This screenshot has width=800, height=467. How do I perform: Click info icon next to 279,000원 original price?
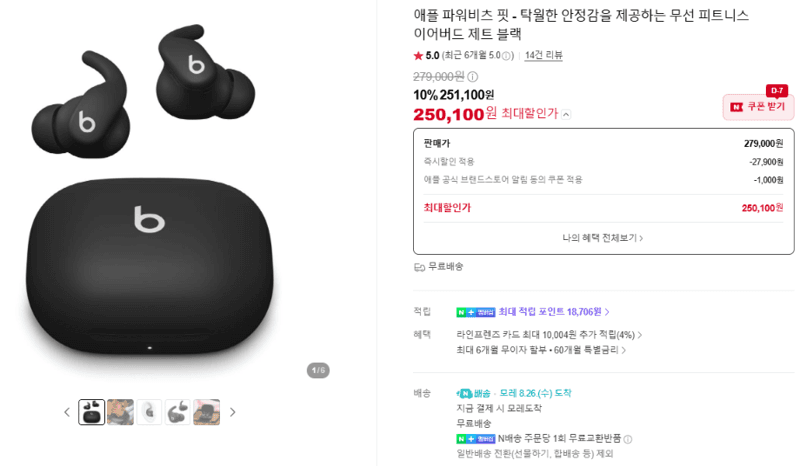473,77
